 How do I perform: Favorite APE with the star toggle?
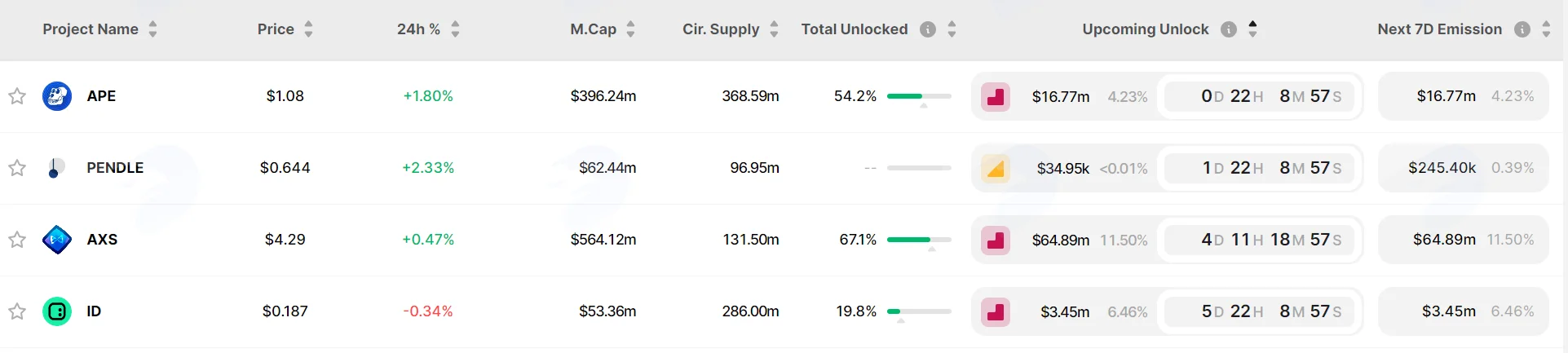(x=17, y=96)
